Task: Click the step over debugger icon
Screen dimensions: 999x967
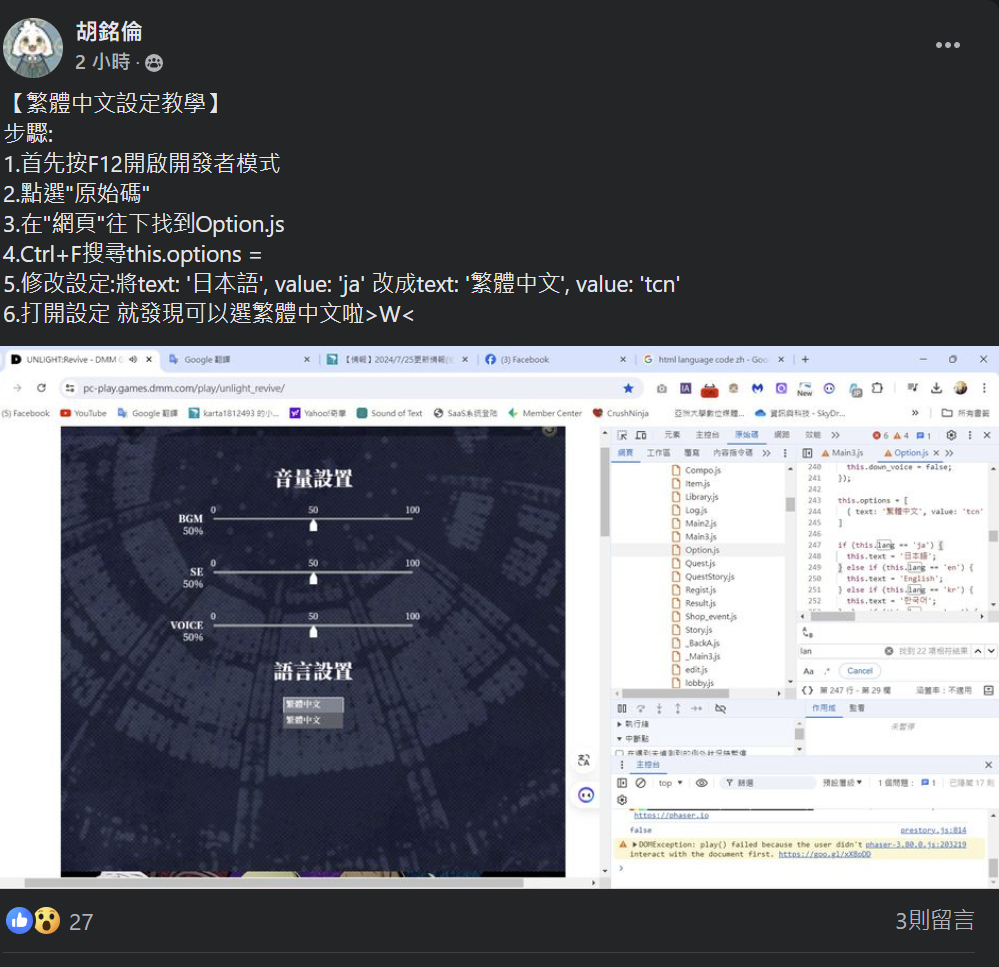Action: click(x=641, y=708)
